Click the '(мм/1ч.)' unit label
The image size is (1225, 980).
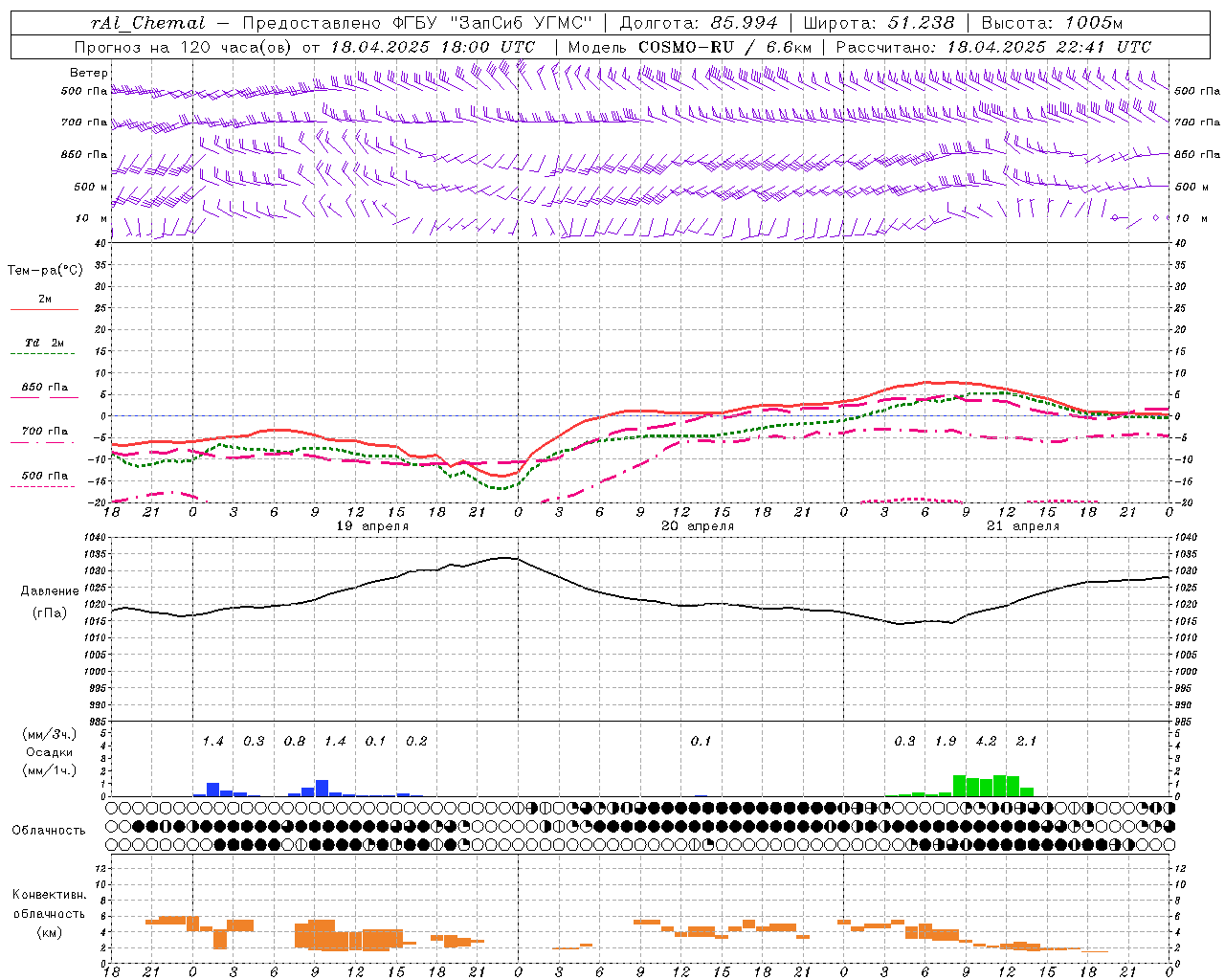tap(49, 770)
